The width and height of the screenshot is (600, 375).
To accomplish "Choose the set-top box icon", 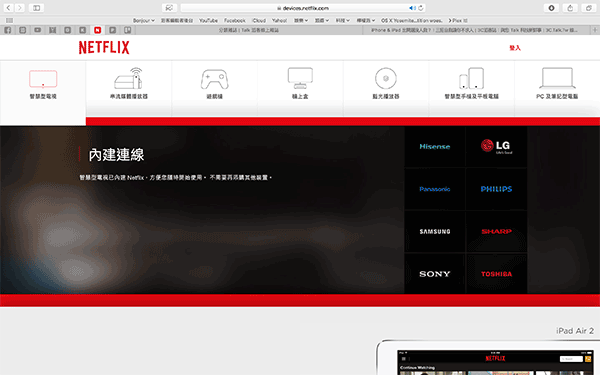I will 300,78.
